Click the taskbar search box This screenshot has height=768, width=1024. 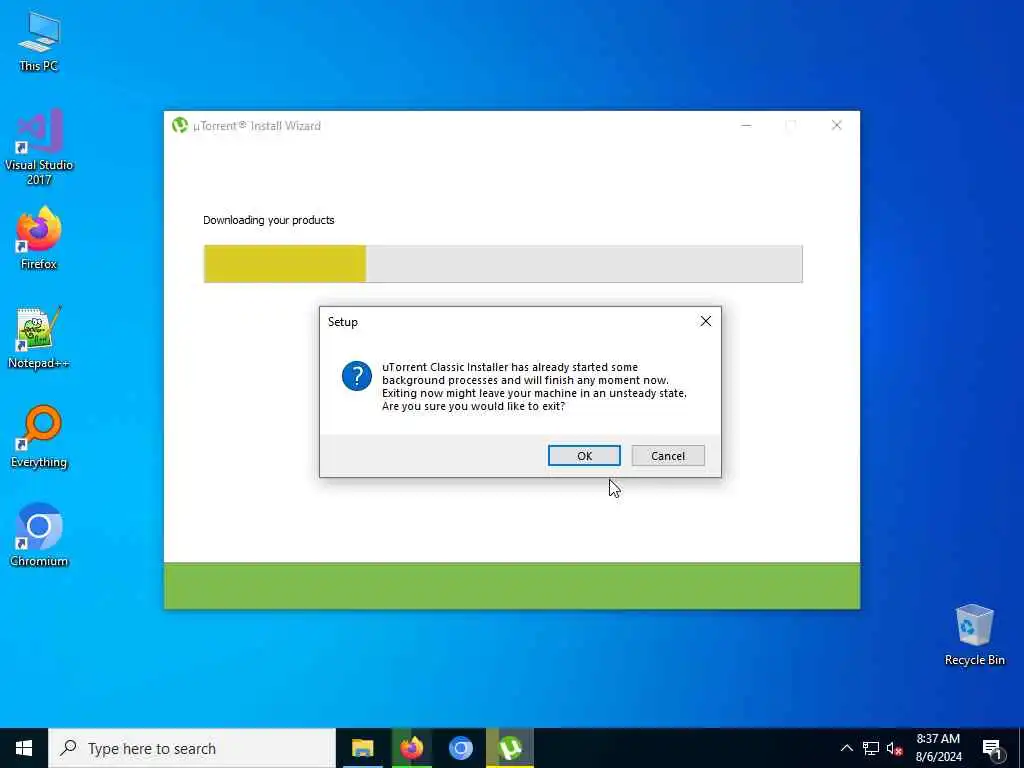(x=192, y=748)
